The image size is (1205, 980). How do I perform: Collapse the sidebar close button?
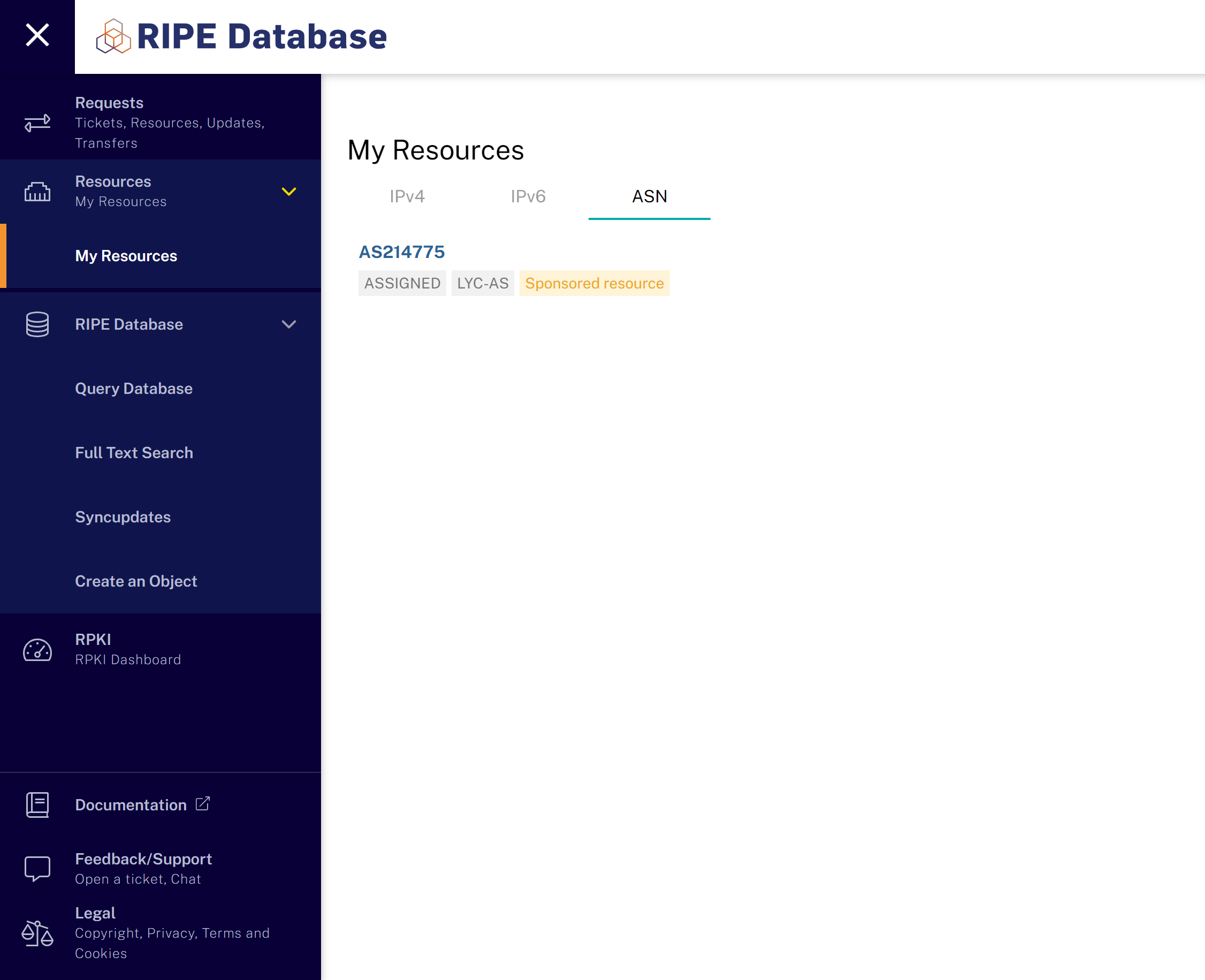37,34
